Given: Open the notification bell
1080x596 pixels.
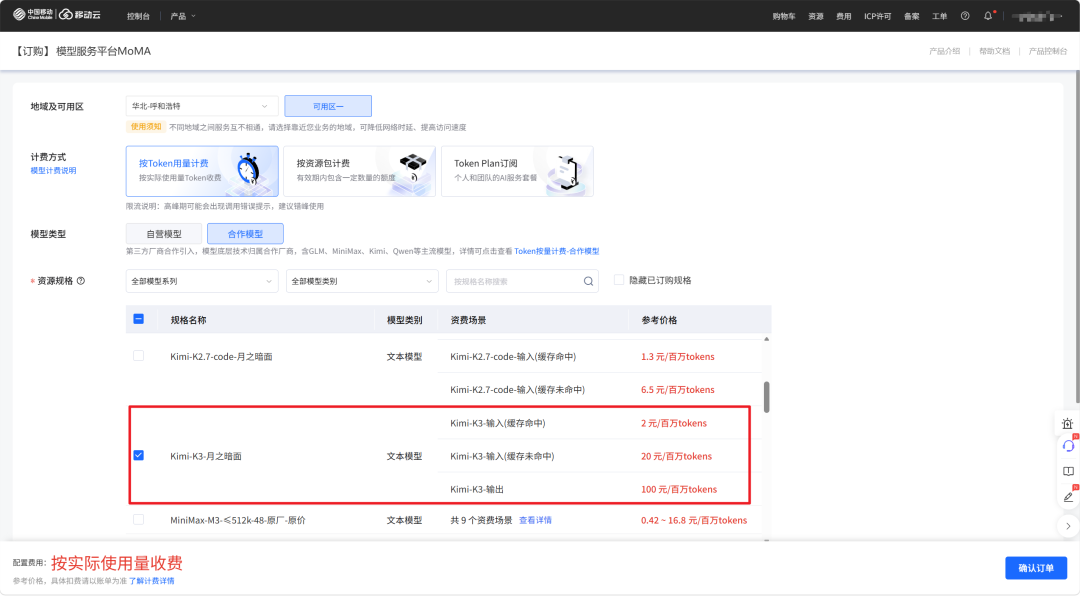Looking at the screenshot, I should pyautogui.click(x=988, y=16).
